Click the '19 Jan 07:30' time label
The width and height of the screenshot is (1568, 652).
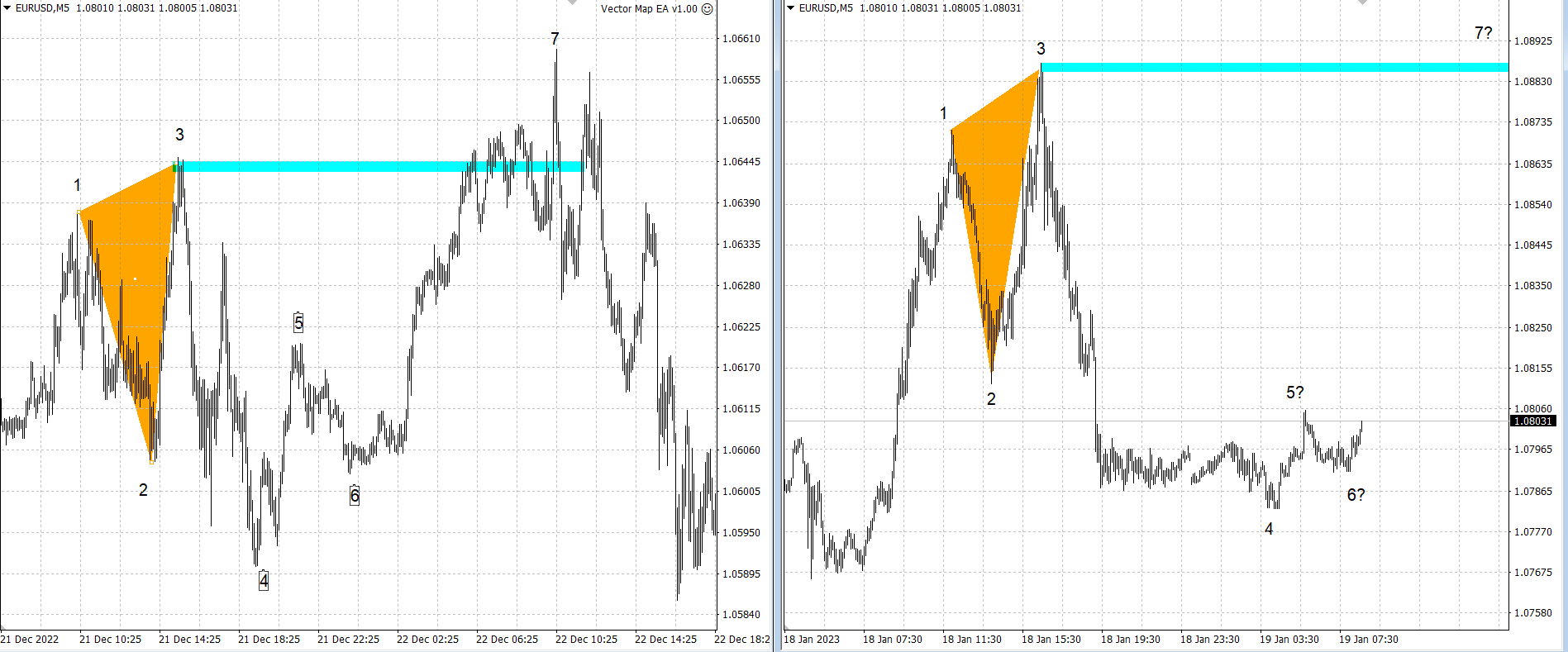(x=1369, y=640)
